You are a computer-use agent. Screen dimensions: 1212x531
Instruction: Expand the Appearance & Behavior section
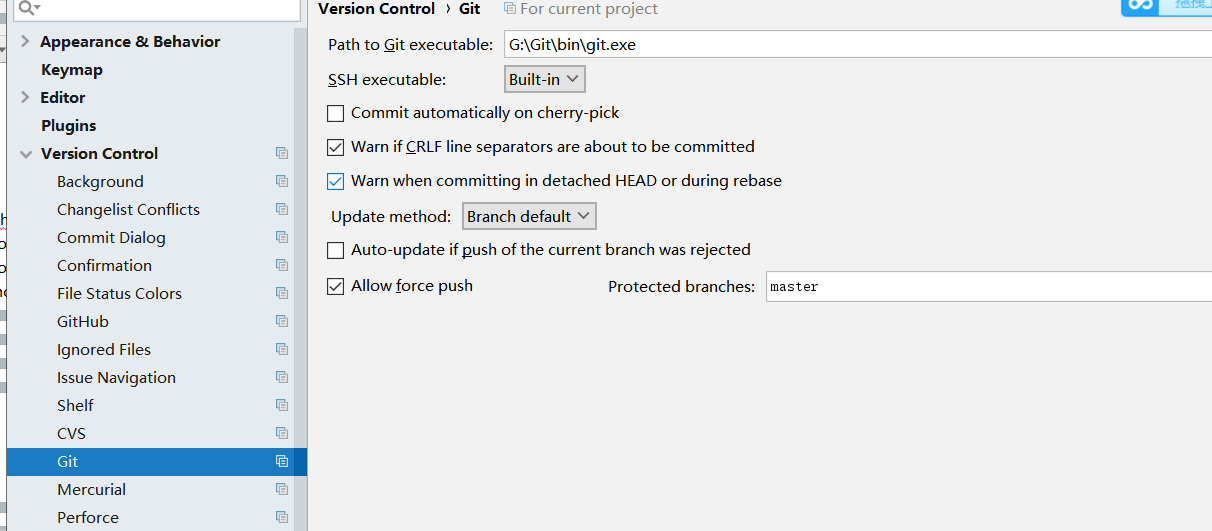25,41
